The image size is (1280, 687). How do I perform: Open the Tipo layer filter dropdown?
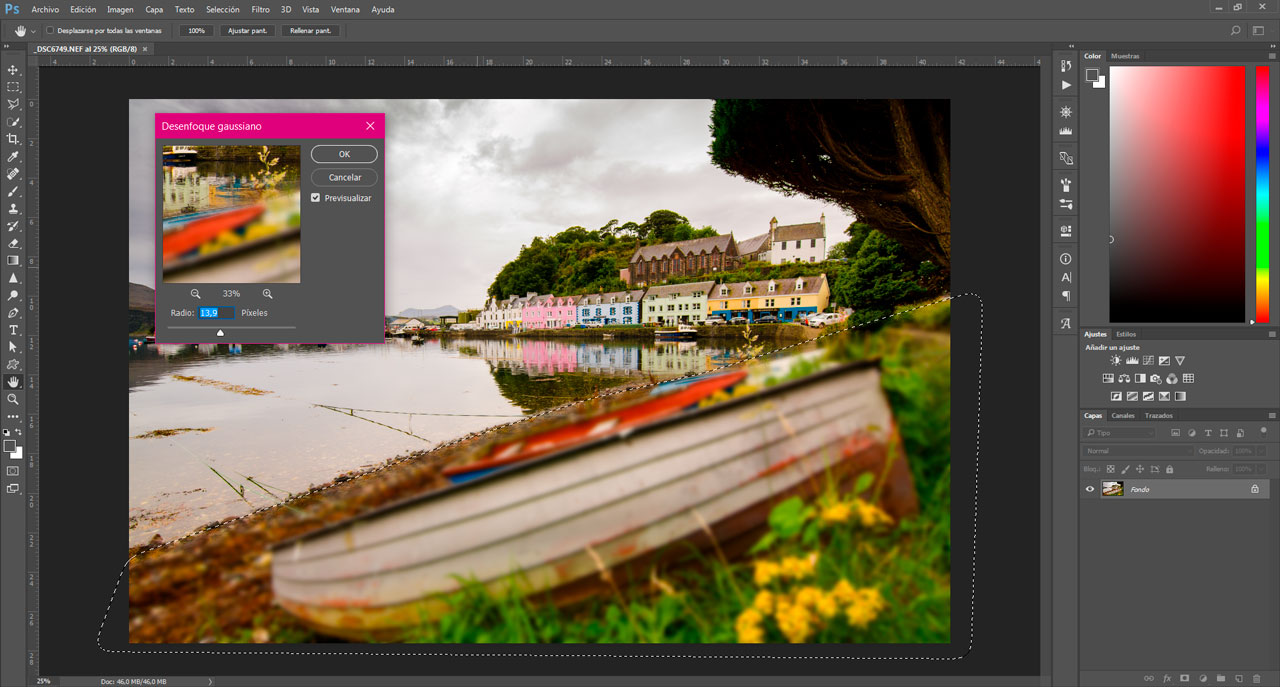pos(1120,433)
